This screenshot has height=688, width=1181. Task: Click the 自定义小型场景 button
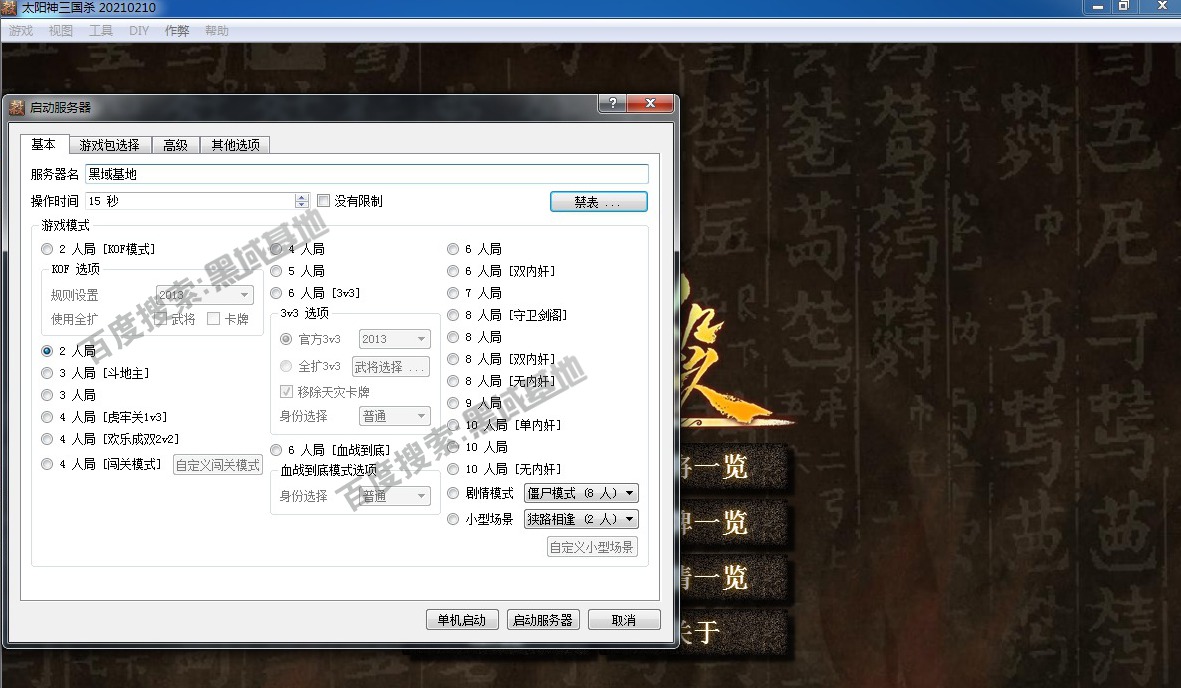coord(592,547)
